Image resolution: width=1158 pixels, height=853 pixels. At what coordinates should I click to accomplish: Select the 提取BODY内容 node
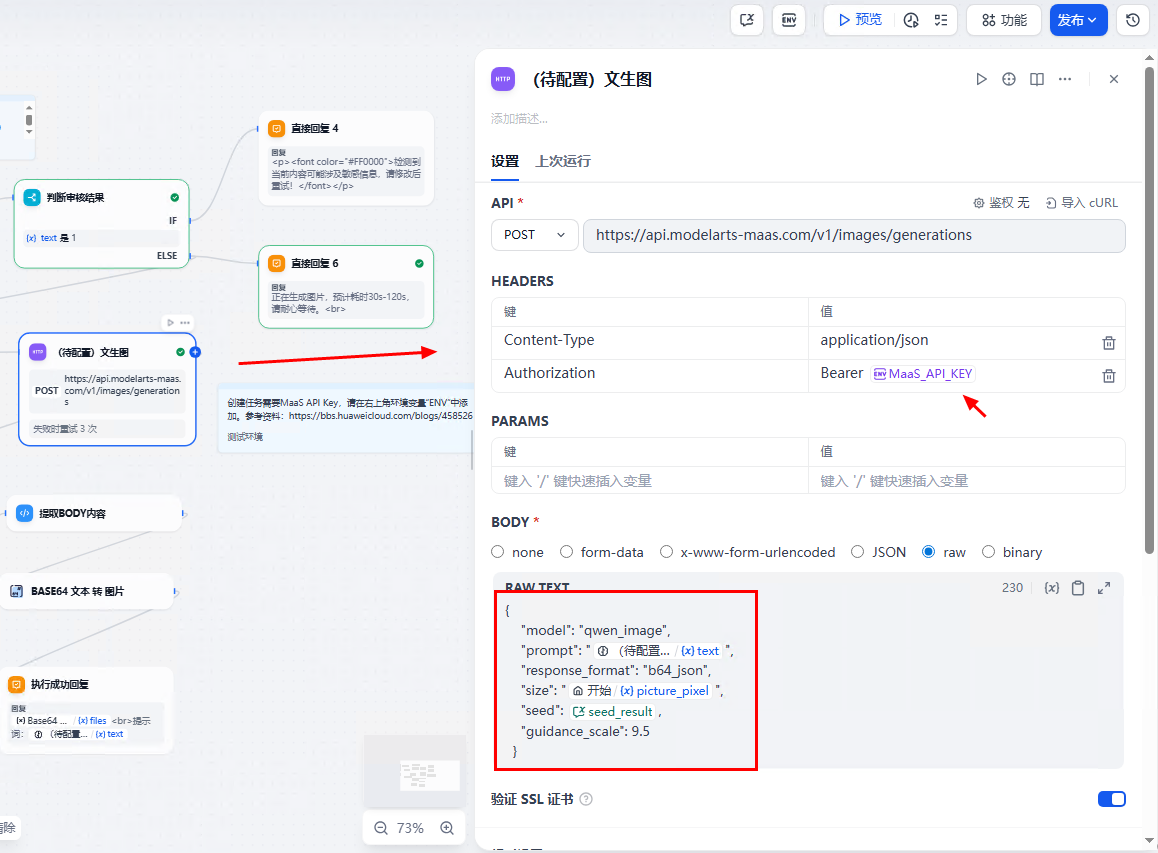(x=94, y=513)
